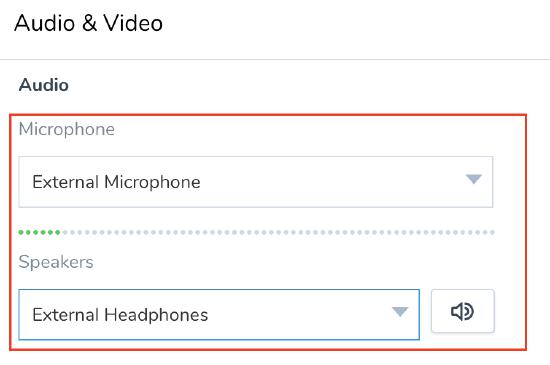Click the External Headphones text
Screen dimensions: 550x365
pyautogui.click(x=120, y=315)
